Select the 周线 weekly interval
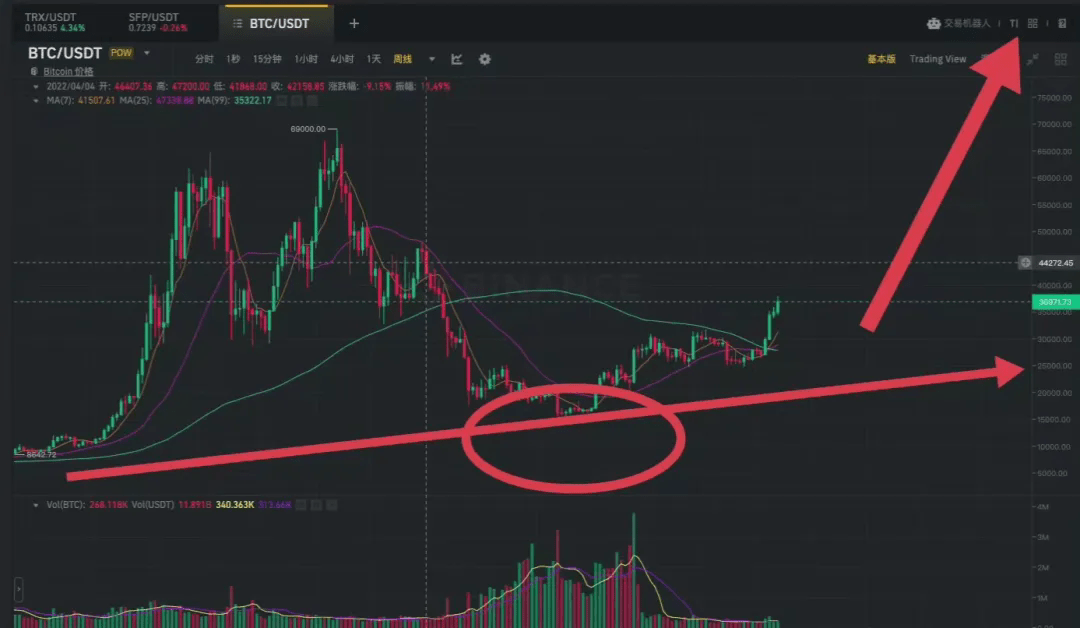1080x628 pixels. click(x=402, y=59)
